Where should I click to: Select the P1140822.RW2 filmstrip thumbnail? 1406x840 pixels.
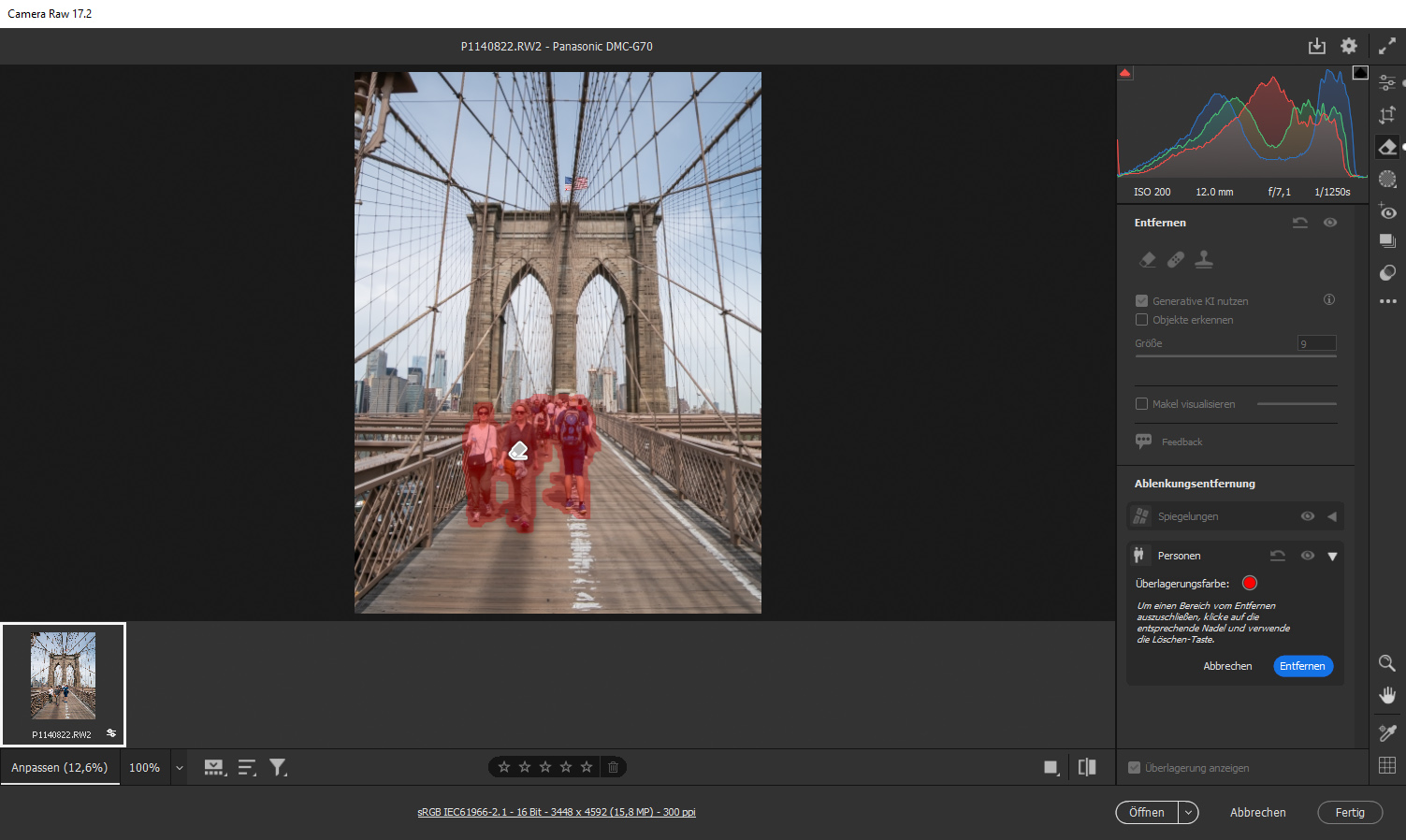pyautogui.click(x=63, y=676)
